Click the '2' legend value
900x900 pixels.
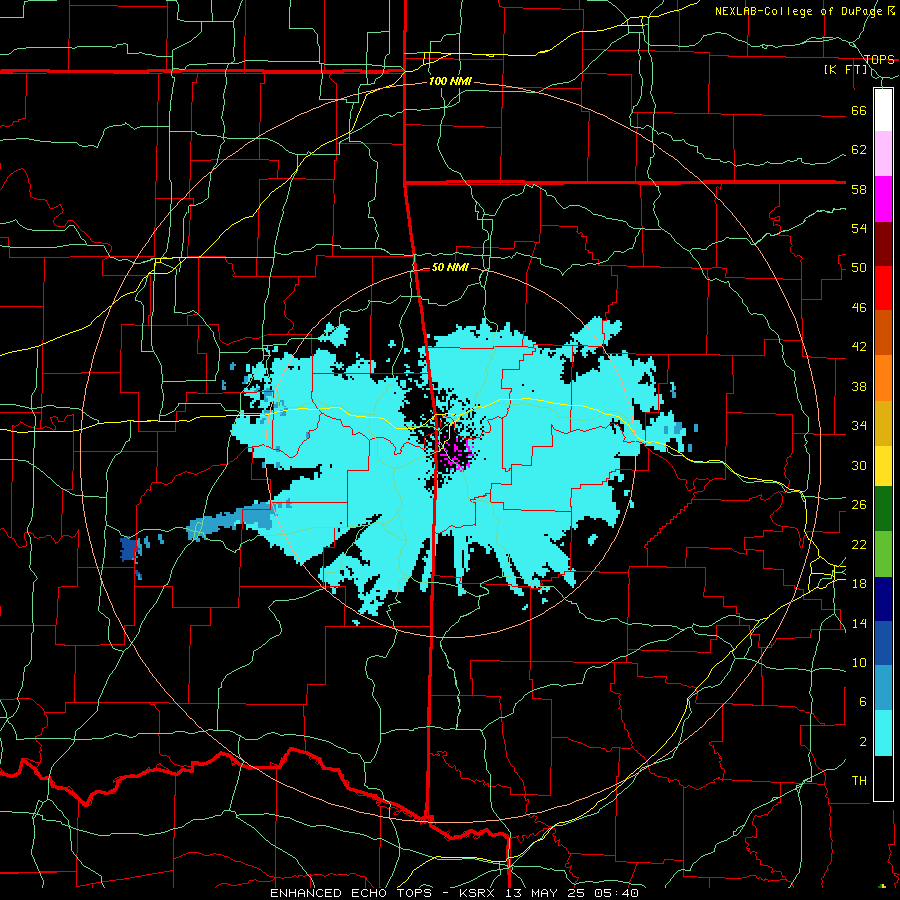point(863,742)
